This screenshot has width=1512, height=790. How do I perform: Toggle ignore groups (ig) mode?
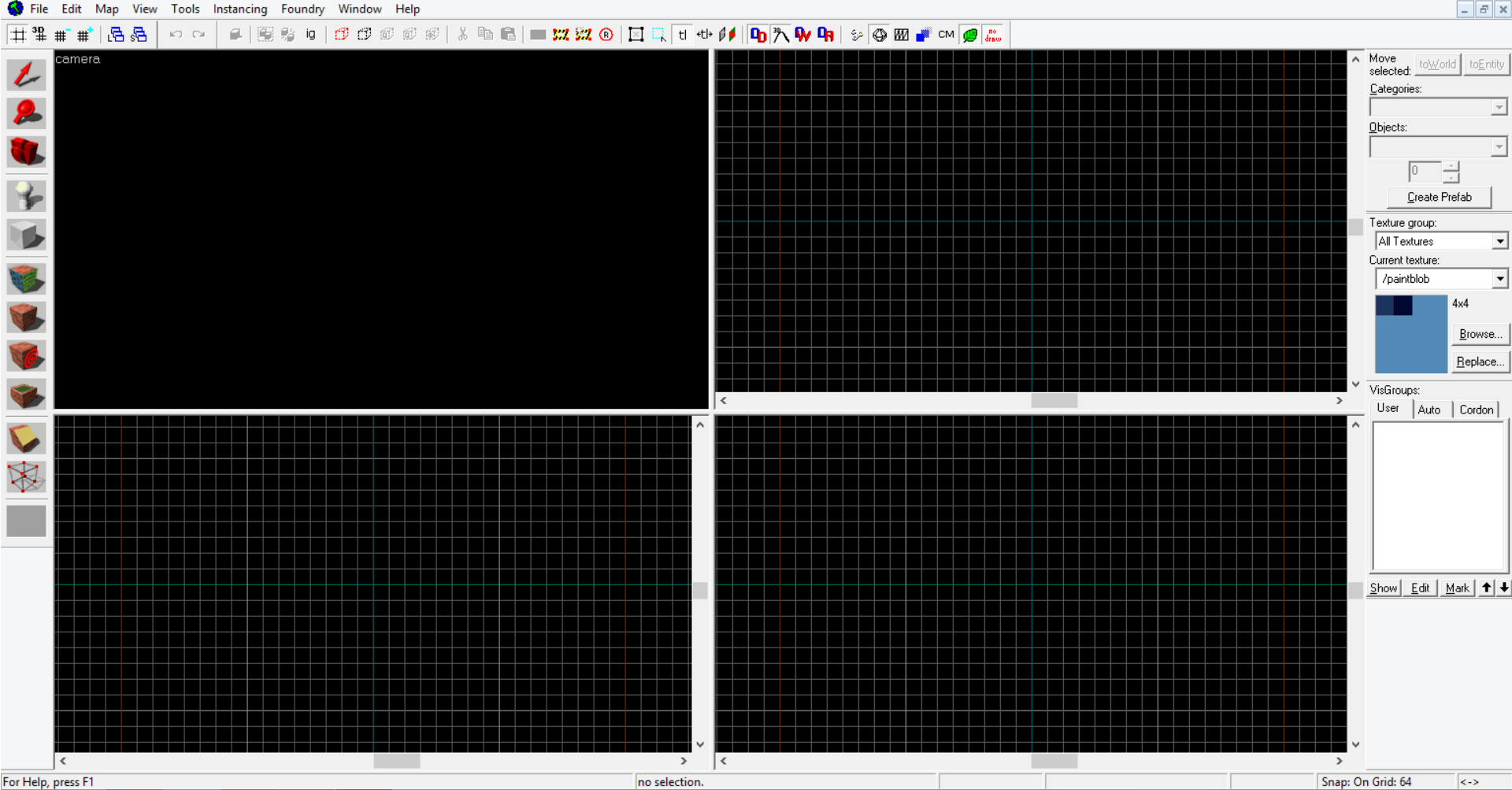(311, 35)
